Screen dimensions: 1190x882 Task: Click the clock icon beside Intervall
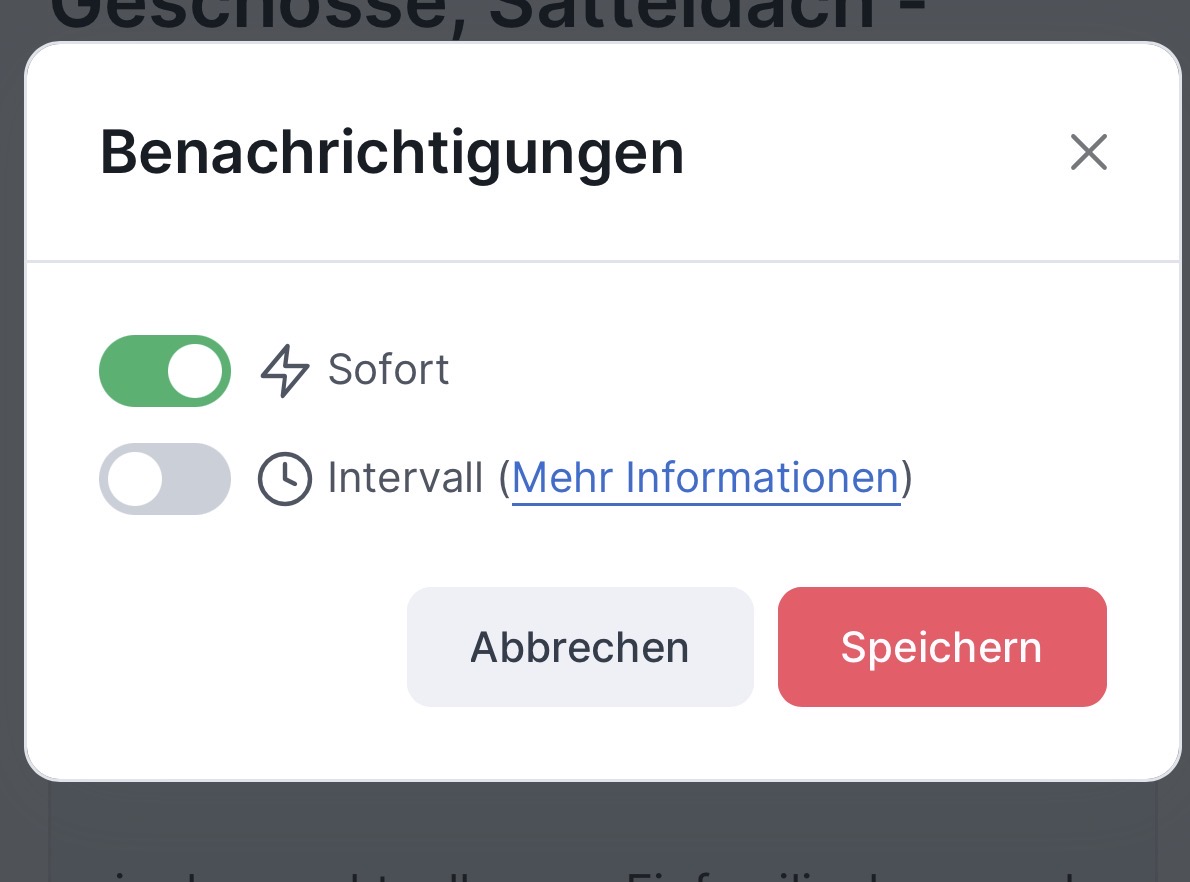coord(285,479)
